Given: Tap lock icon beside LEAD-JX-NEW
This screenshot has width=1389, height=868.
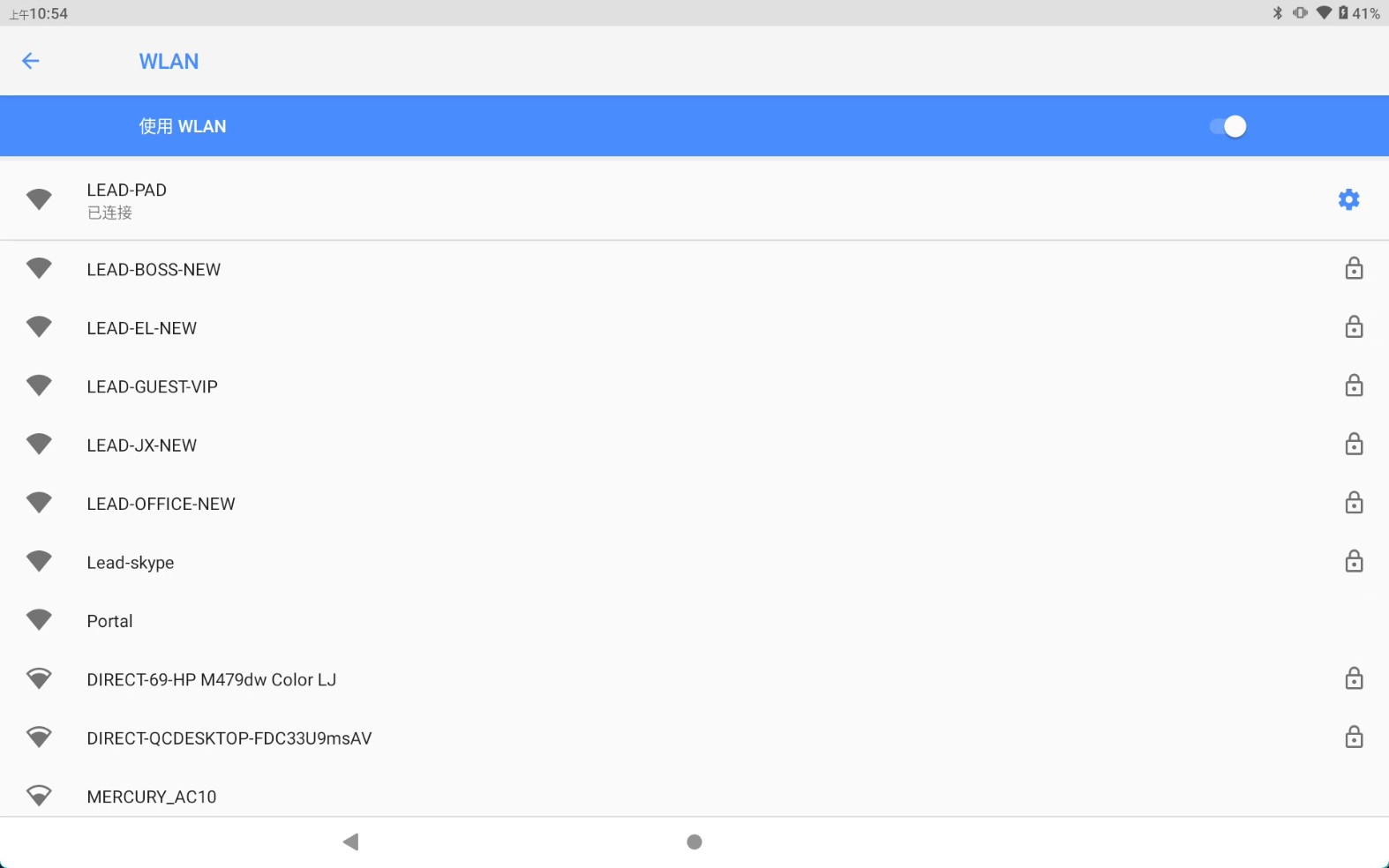Looking at the screenshot, I should 1354,445.
